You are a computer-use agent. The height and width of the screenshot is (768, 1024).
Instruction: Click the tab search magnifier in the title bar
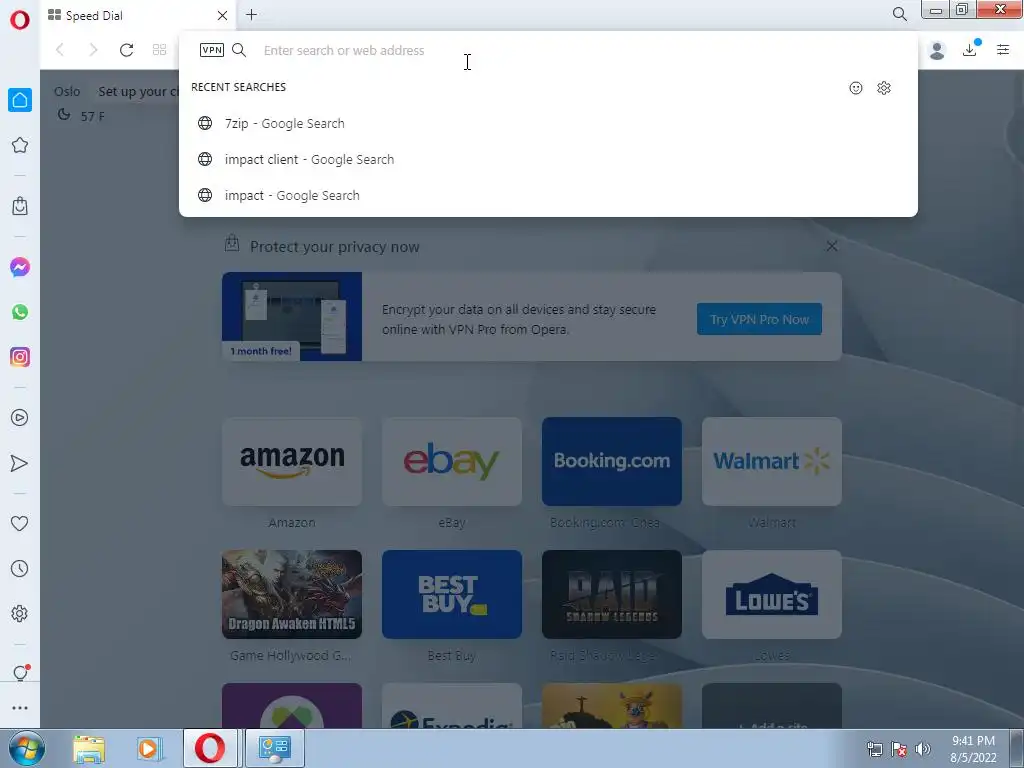pos(899,14)
